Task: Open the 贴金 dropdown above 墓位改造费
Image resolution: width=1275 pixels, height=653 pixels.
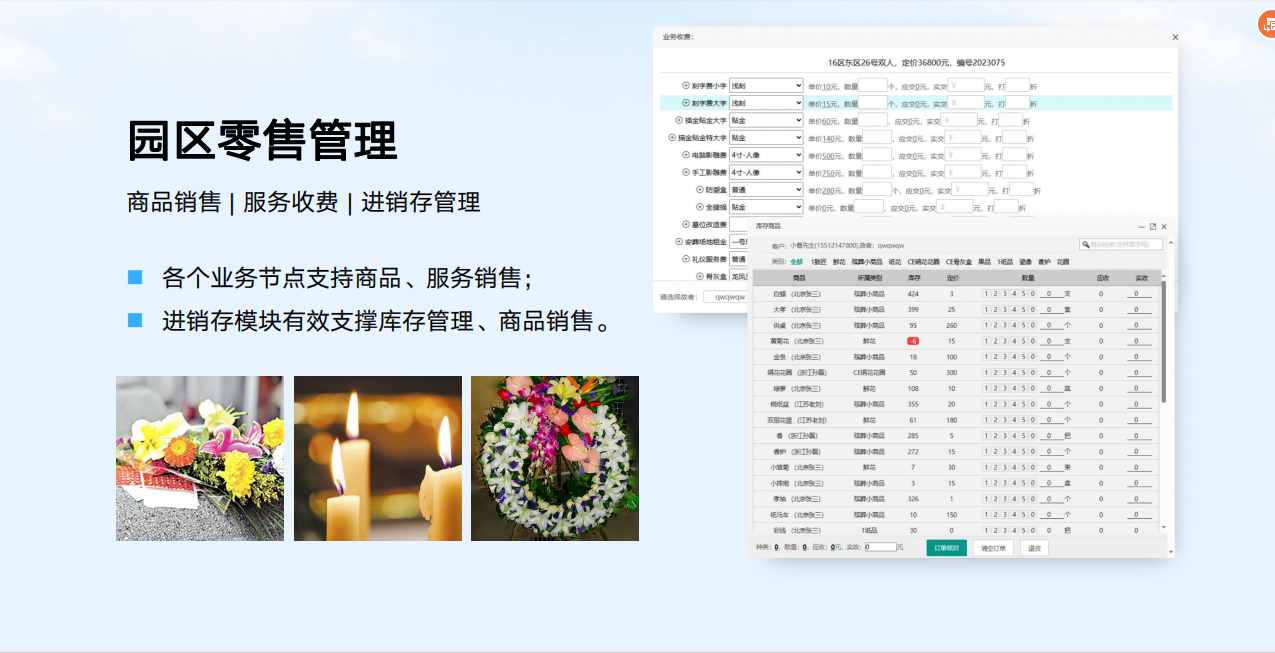Action: click(766, 207)
